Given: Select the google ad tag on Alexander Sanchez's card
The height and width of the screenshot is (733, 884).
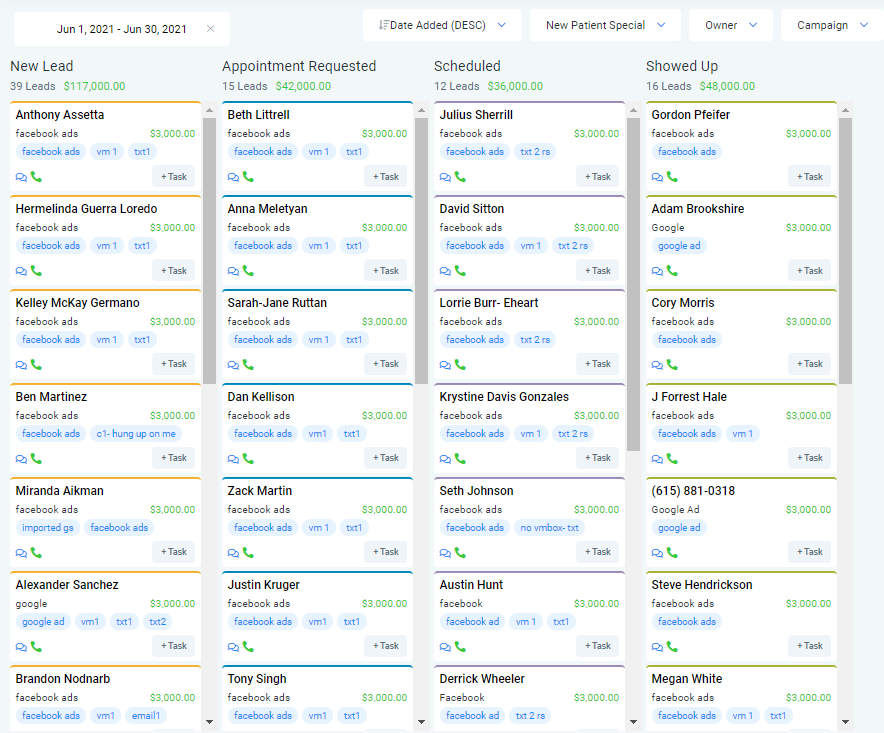Looking at the screenshot, I should point(43,621).
